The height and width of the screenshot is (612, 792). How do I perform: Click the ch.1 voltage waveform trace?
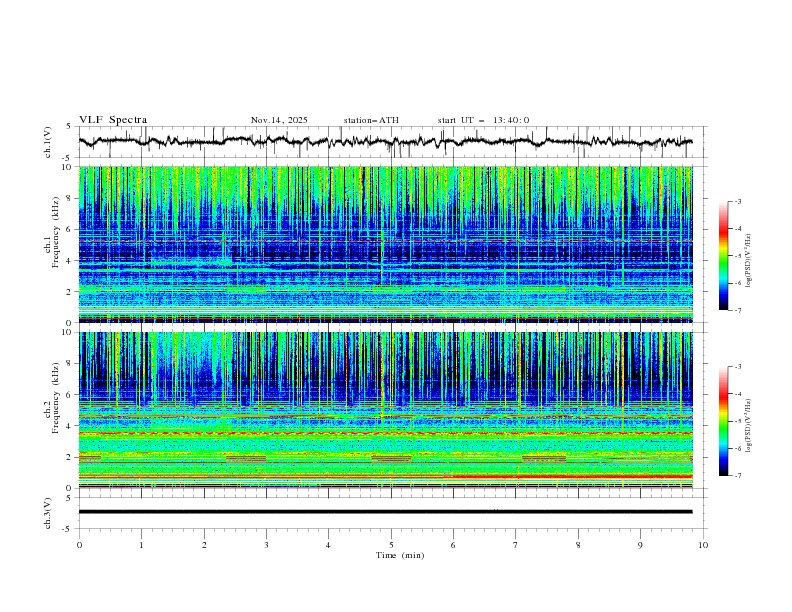(x=385, y=142)
